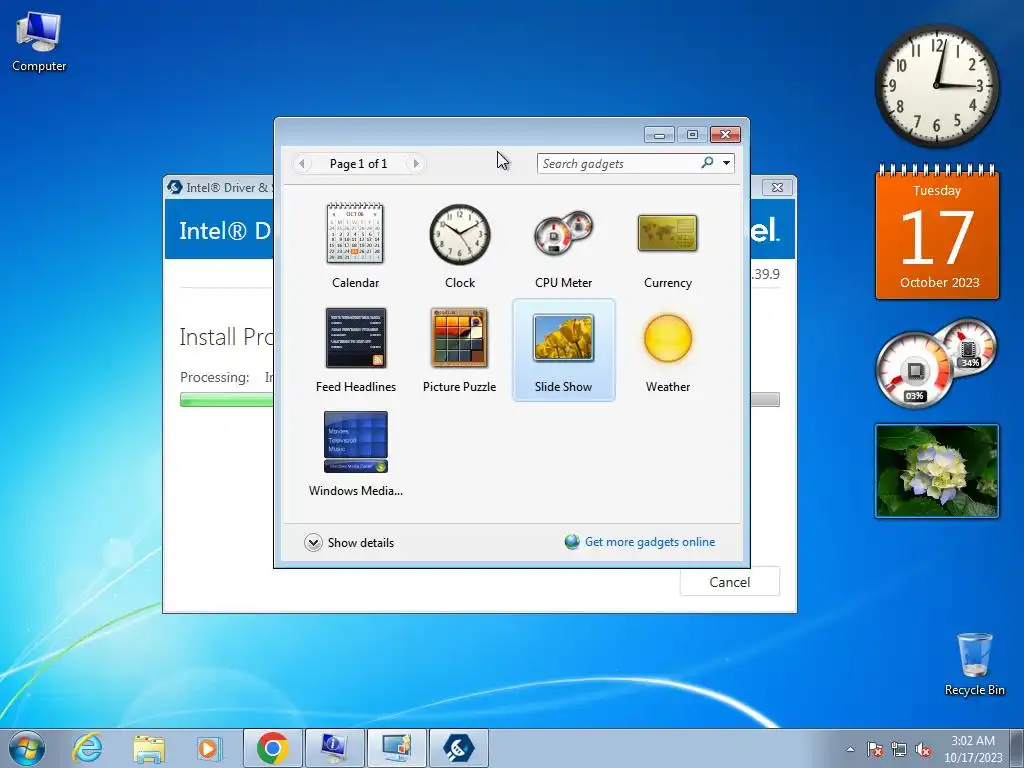Click Cancel in the Intel installer window
The height and width of the screenshot is (768, 1024).
coord(729,581)
